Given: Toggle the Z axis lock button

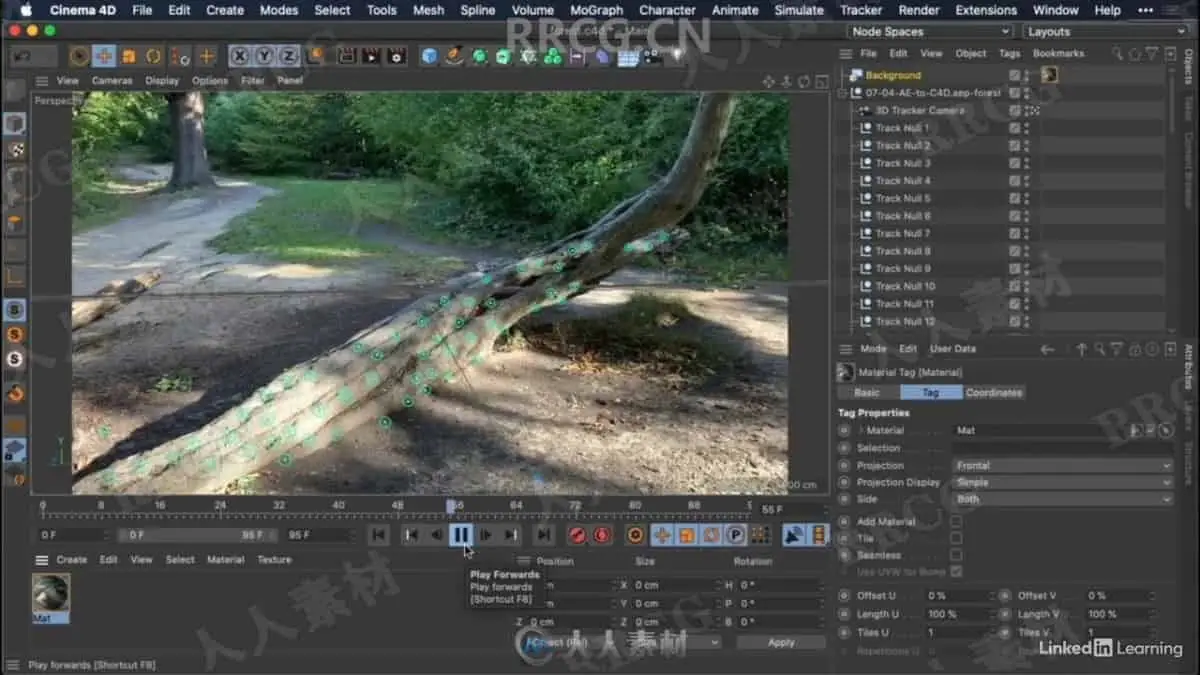Looking at the screenshot, I should pos(288,56).
